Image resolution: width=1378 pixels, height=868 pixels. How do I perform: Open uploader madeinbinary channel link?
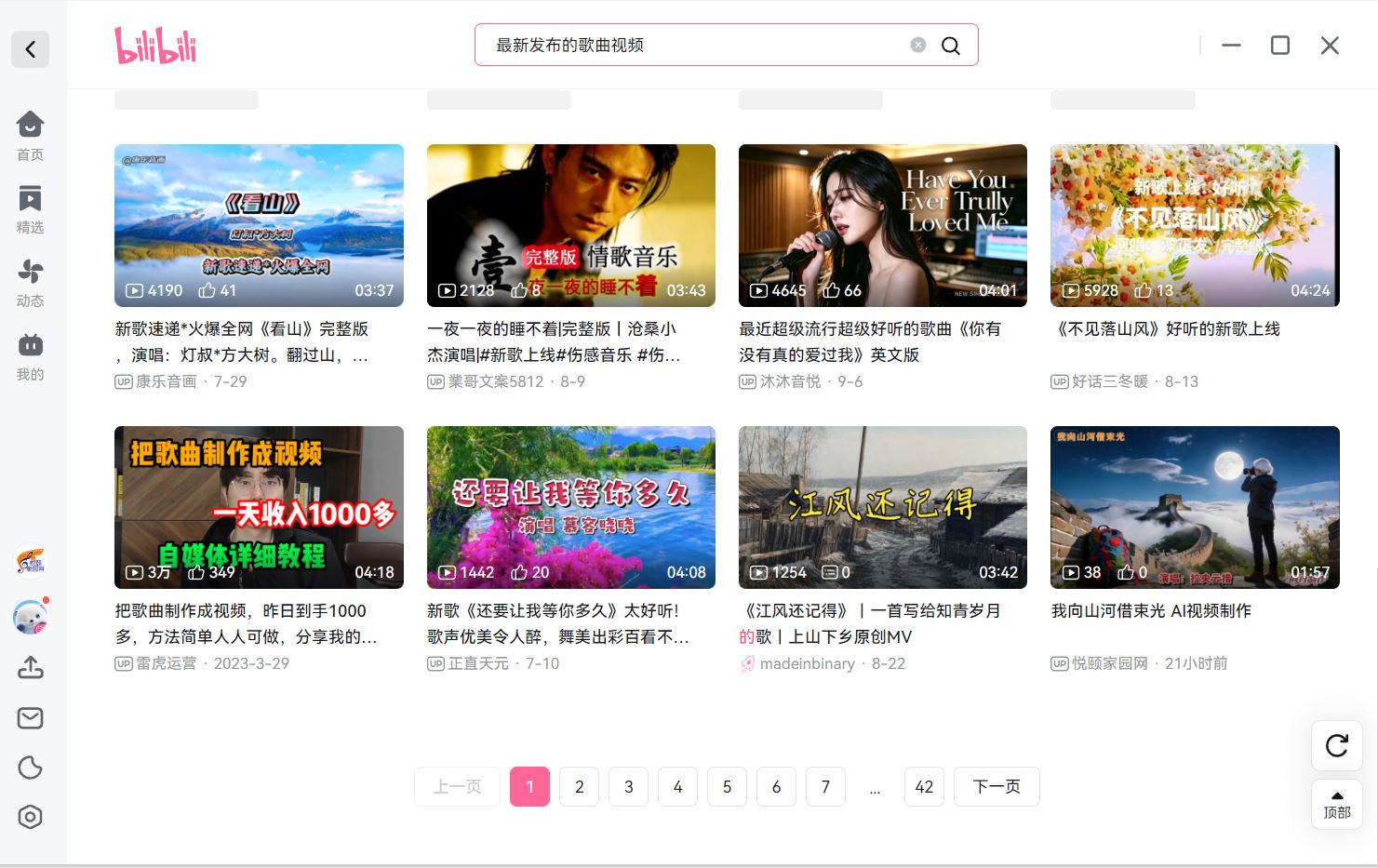point(807,663)
